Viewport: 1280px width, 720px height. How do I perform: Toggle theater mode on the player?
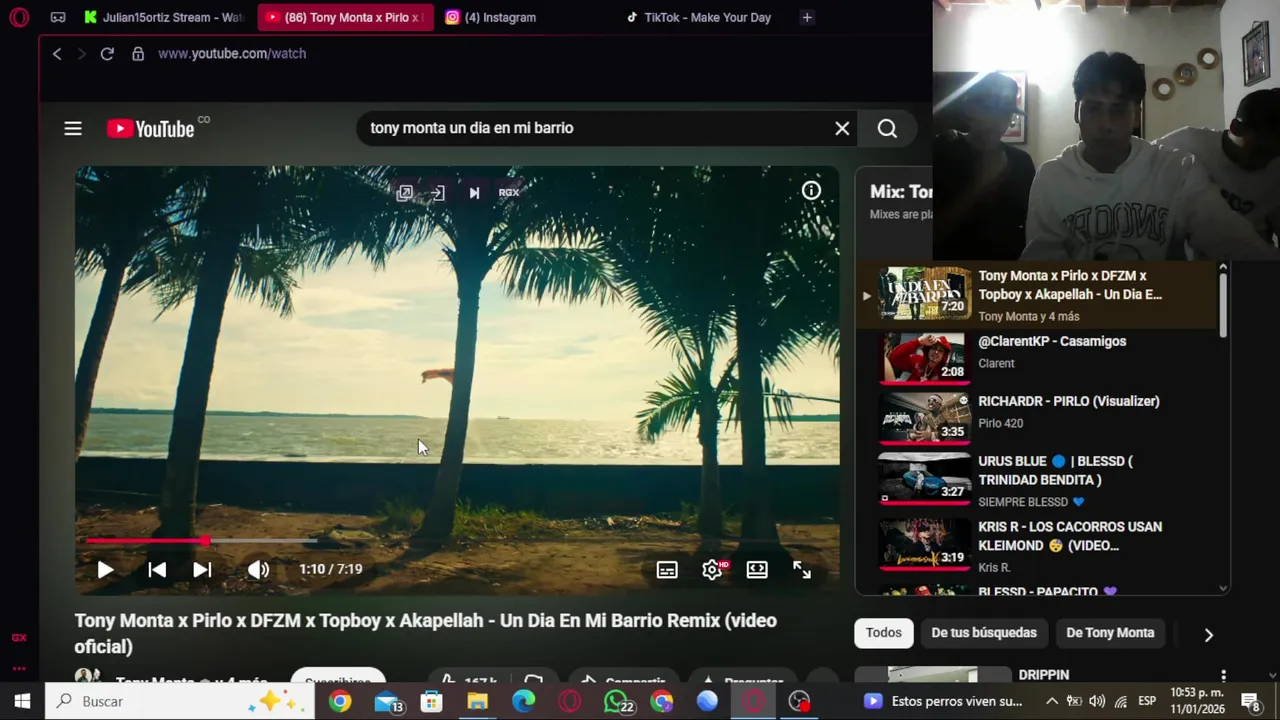pyautogui.click(x=757, y=570)
